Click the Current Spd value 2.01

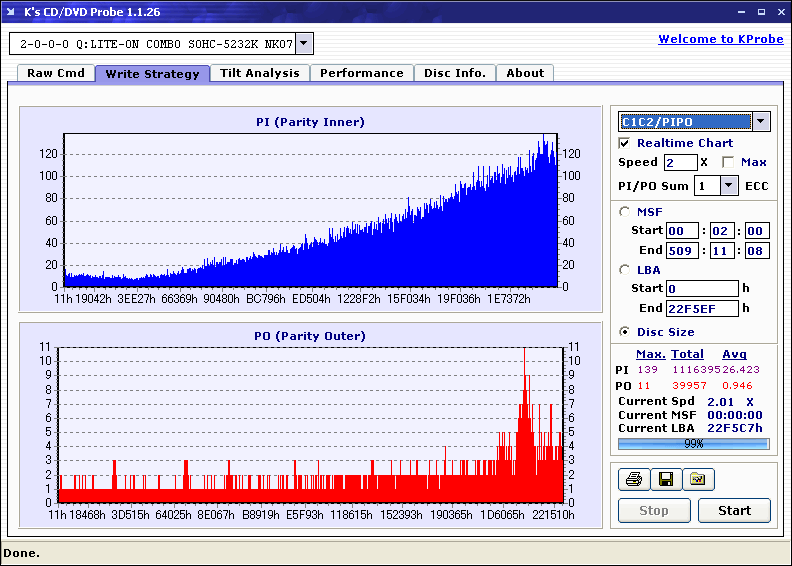720,402
